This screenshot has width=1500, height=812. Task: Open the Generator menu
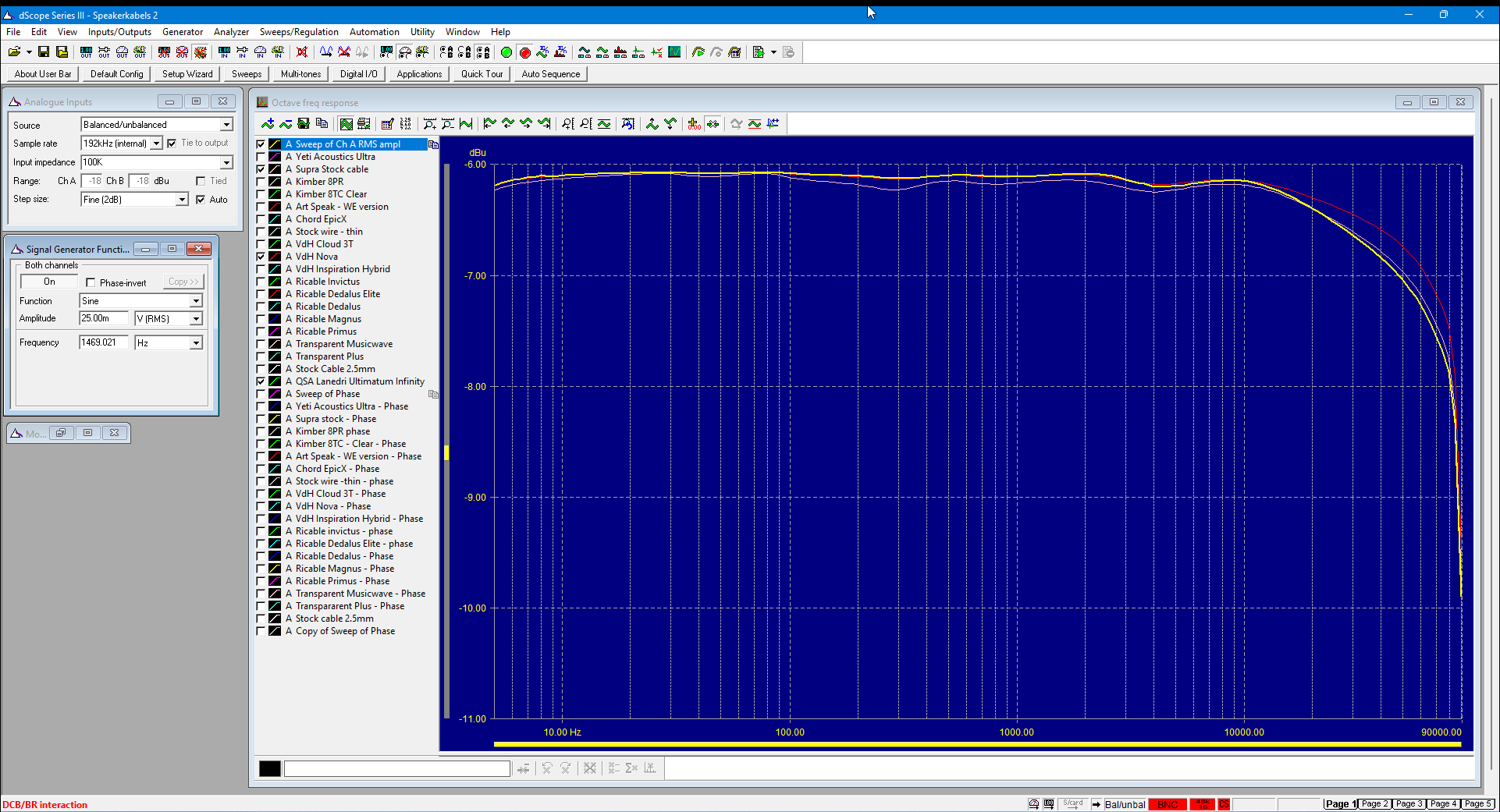click(x=183, y=32)
